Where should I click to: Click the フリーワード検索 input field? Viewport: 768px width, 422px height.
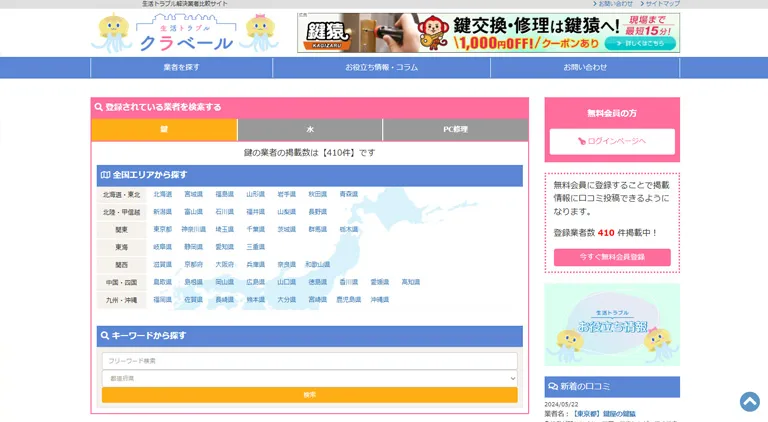310,361
